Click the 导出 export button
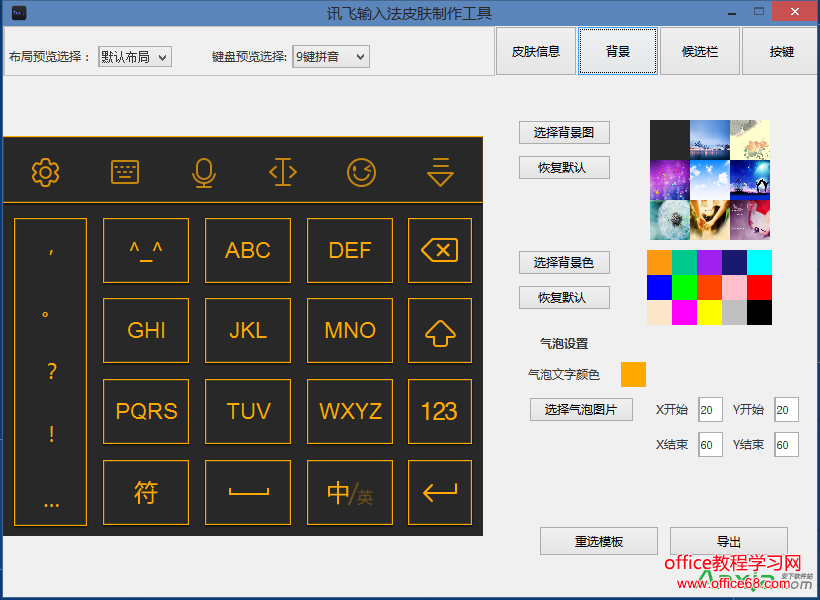This screenshot has height=600, width=820. (x=729, y=541)
